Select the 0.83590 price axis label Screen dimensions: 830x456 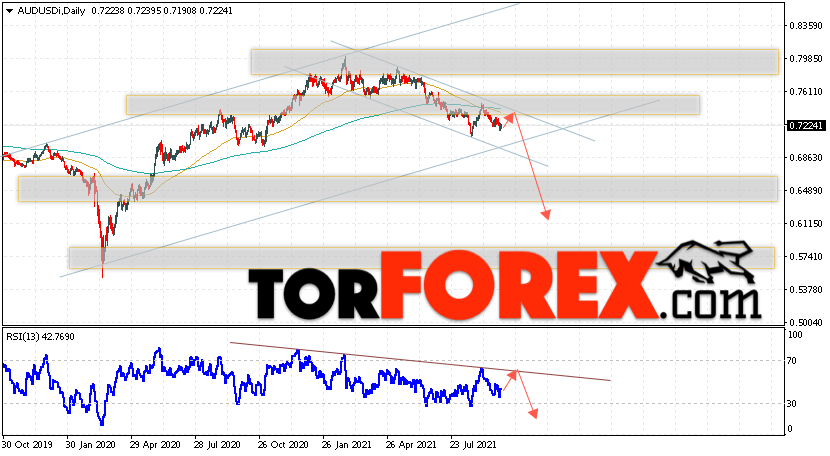coord(806,26)
